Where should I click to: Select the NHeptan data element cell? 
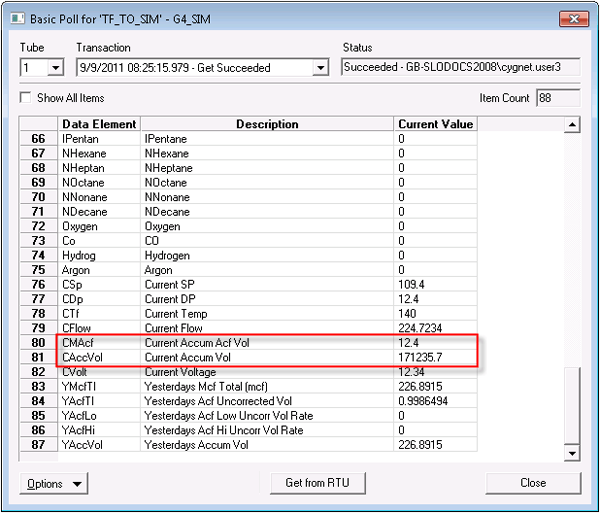99,168
